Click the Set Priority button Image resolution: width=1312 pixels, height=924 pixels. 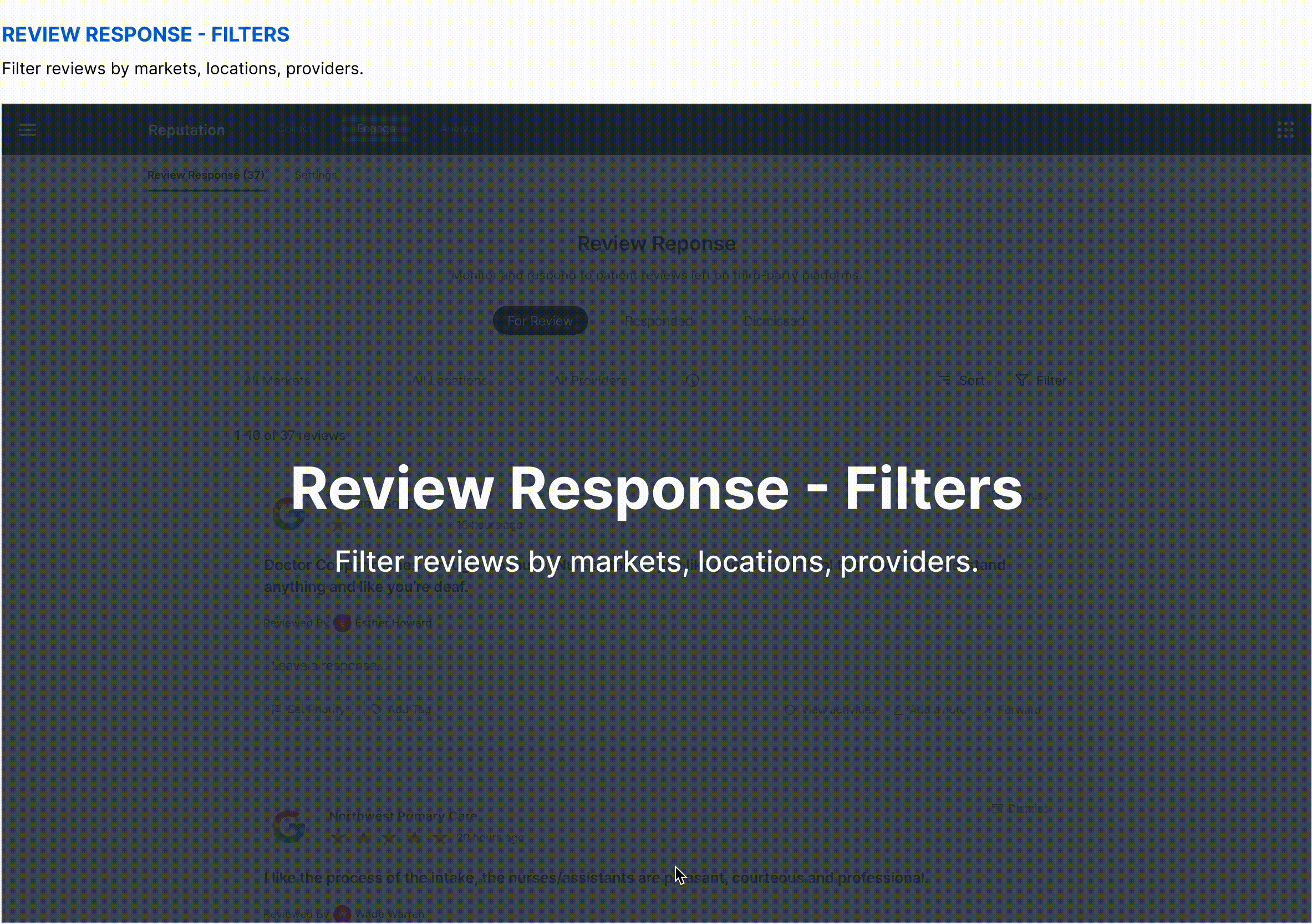(308, 710)
